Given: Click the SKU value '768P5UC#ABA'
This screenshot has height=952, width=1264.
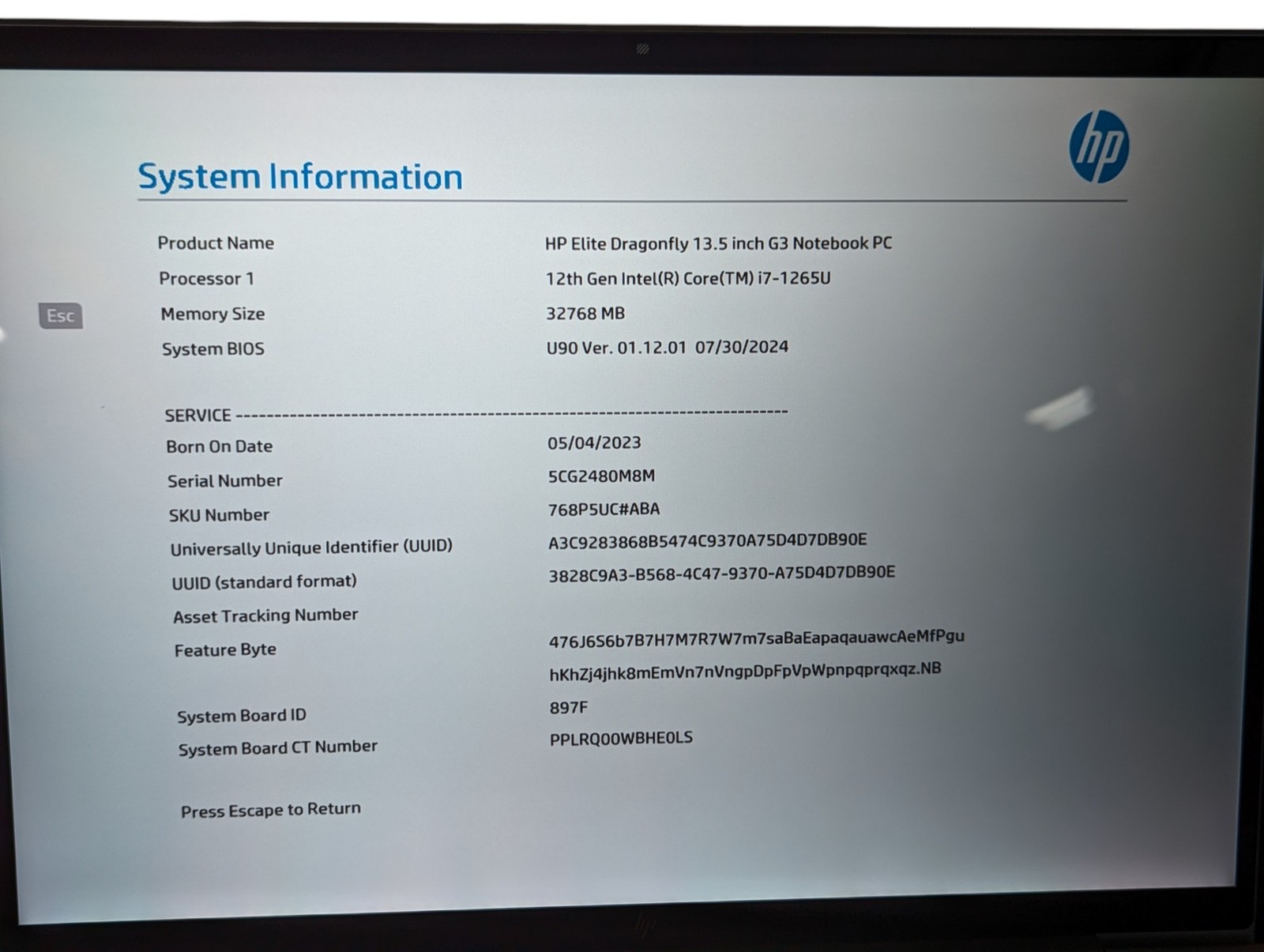Looking at the screenshot, I should [x=604, y=510].
